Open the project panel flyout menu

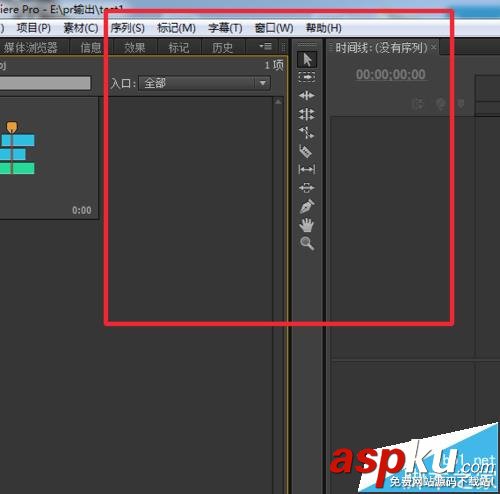pyautogui.click(x=266, y=46)
